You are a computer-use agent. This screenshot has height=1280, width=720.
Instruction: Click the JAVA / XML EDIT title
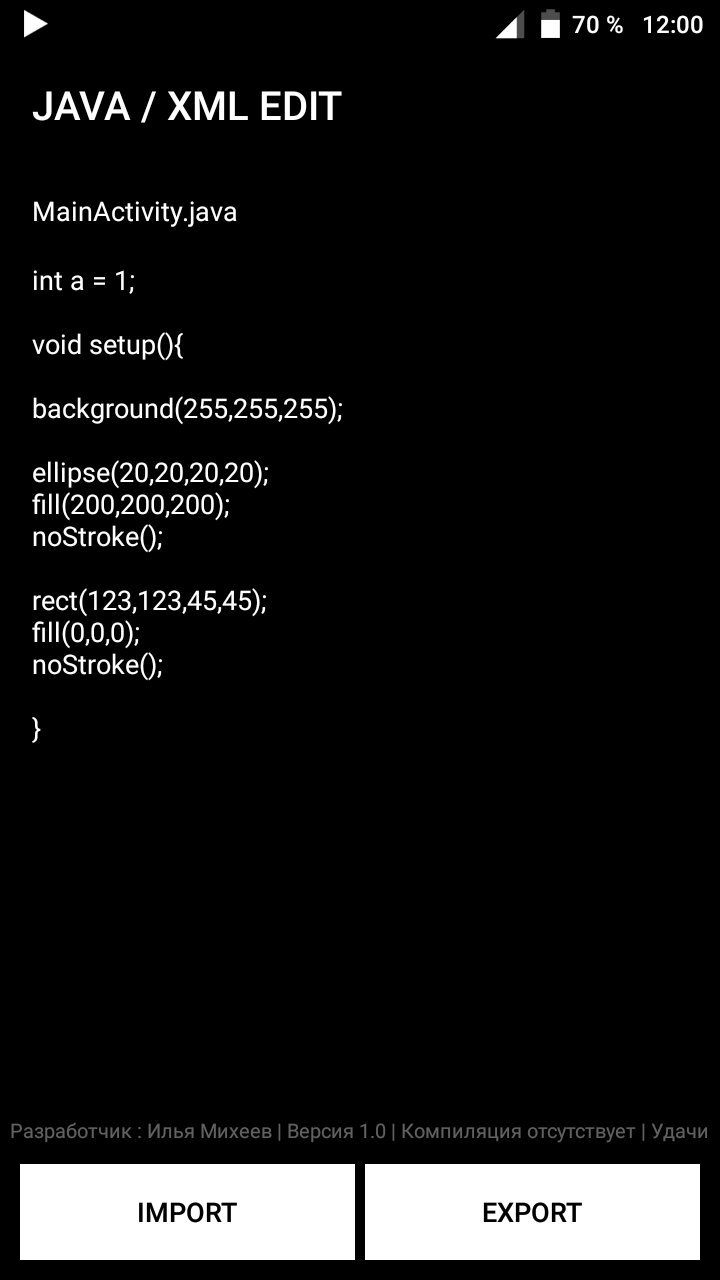click(188, 105)
